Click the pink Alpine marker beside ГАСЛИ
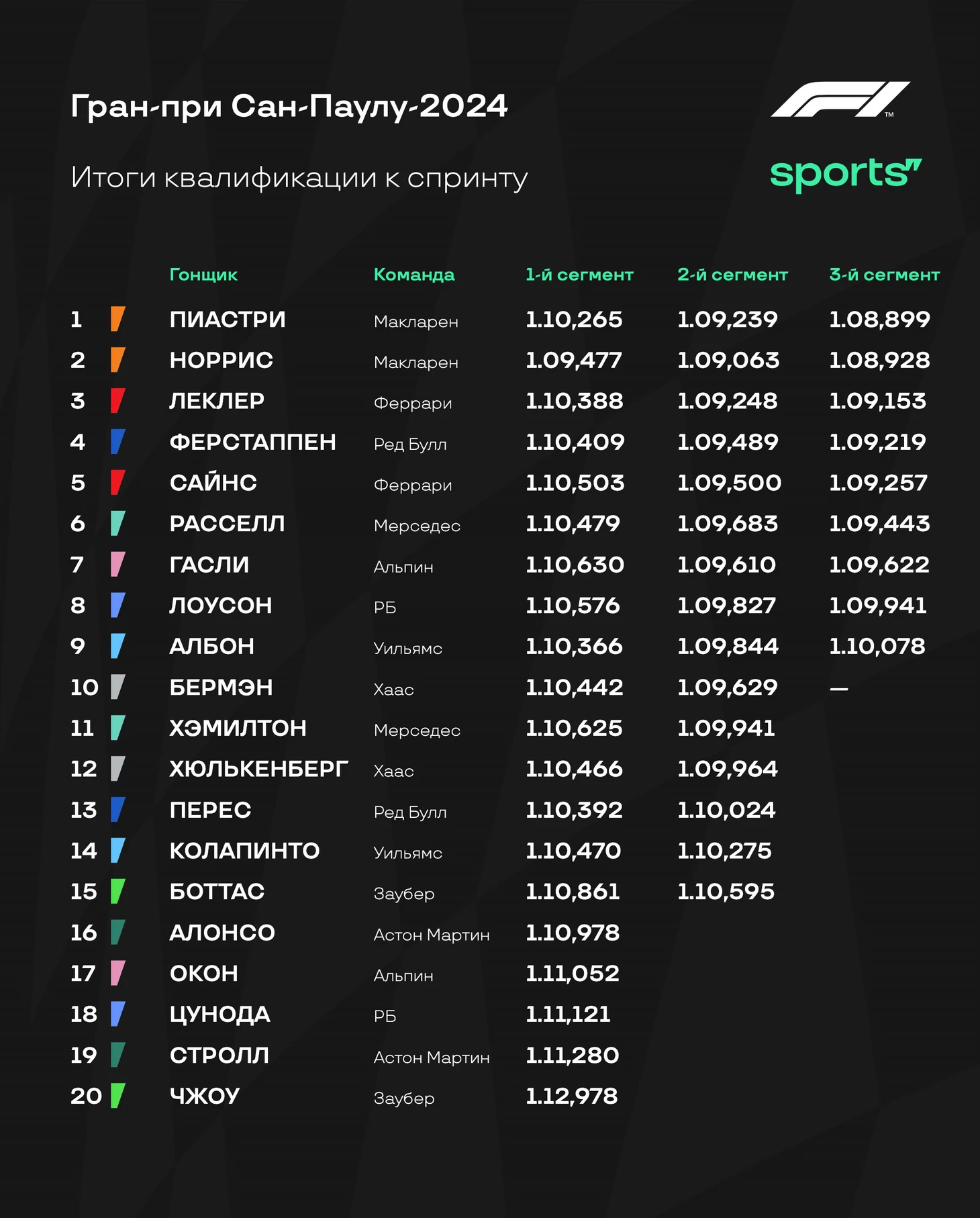The height and width of the screenshot is (1218, 980). coord(117,565)
